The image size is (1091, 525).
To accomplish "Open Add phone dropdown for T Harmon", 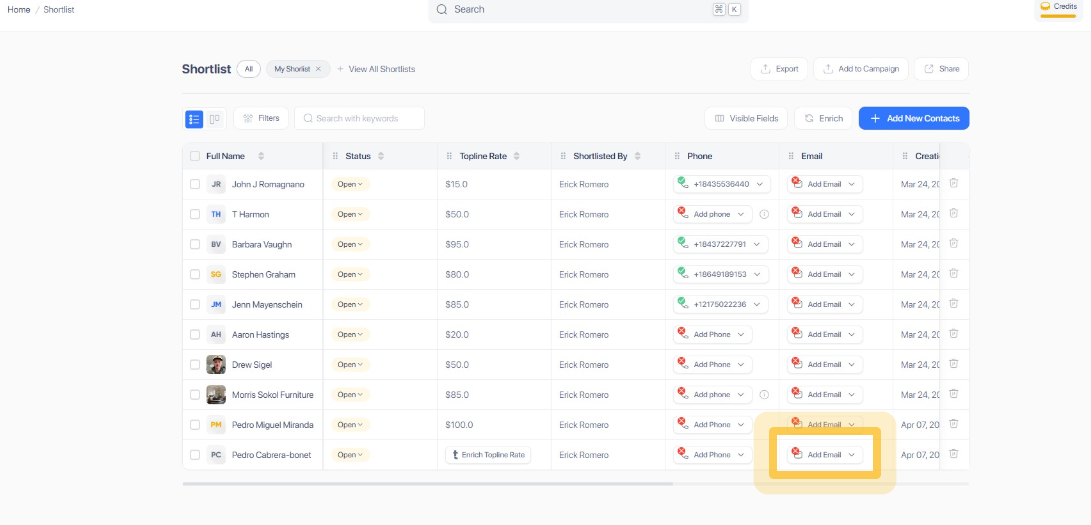I will (x=712, y=214).
